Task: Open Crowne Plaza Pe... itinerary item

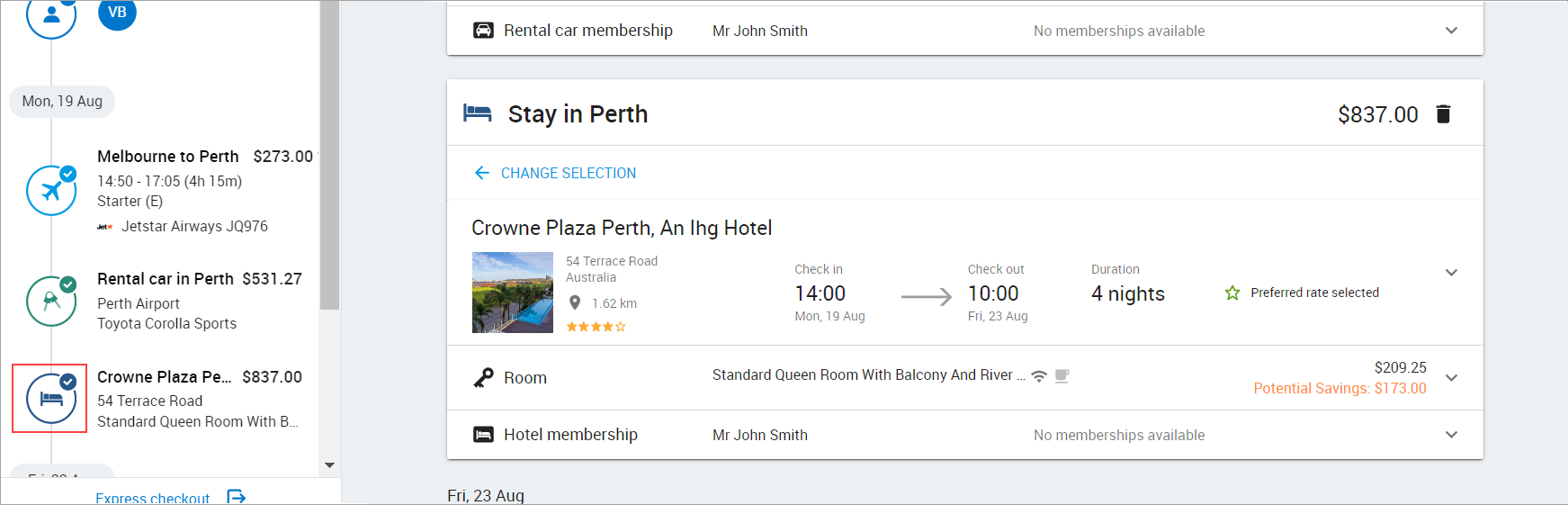Action: point(164,377)
